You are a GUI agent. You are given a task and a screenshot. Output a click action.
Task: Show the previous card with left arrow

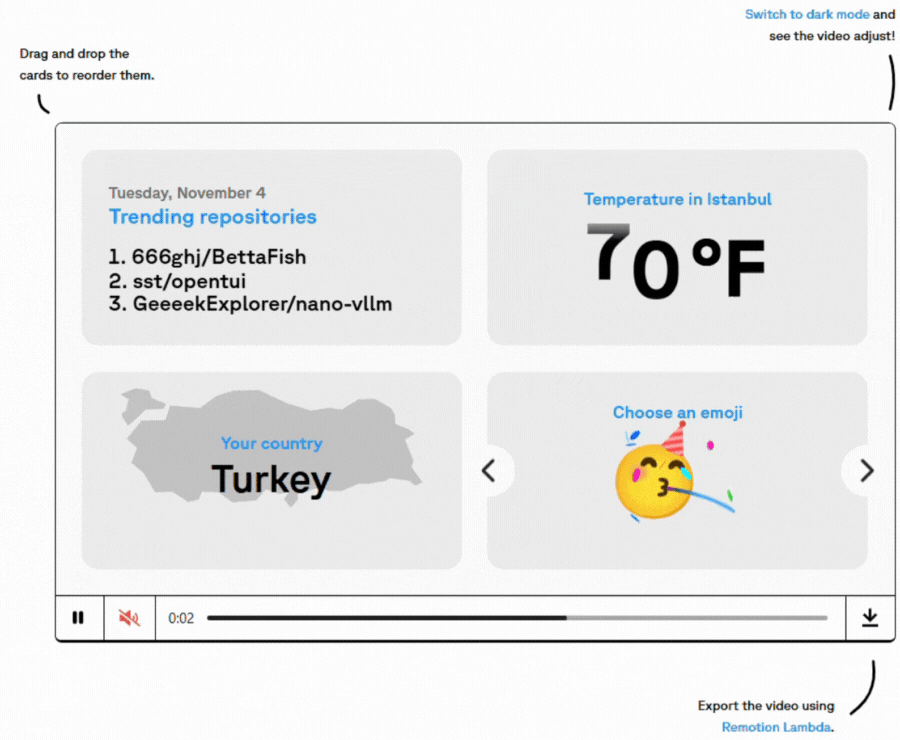click(491, 470)
